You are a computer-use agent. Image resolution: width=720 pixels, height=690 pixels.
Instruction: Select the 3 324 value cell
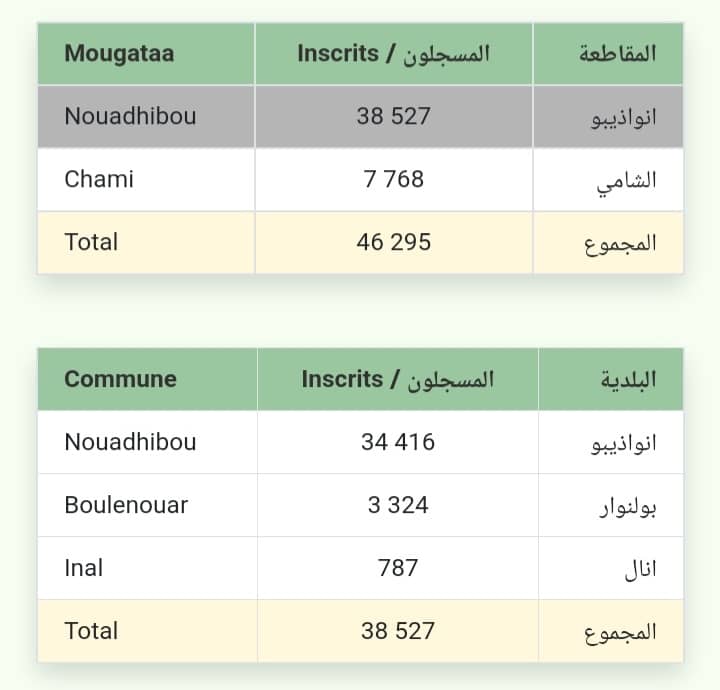pyautogui.click(x=398, y=505)
